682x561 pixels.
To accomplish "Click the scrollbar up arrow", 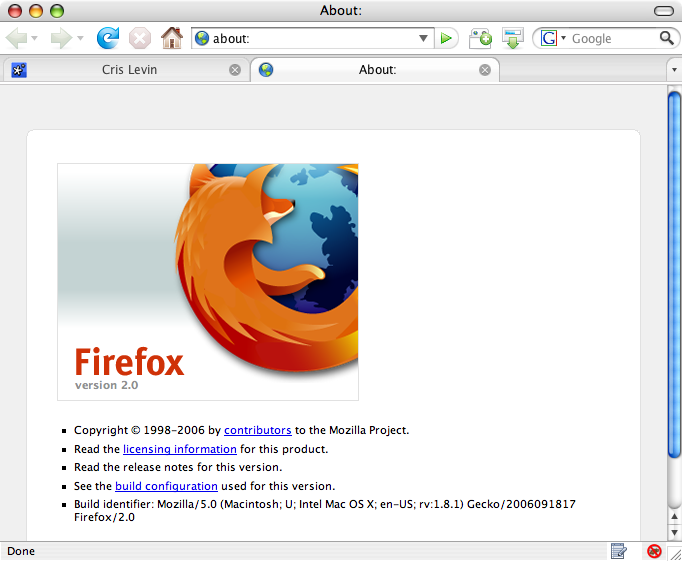I will tap(674, 517).
